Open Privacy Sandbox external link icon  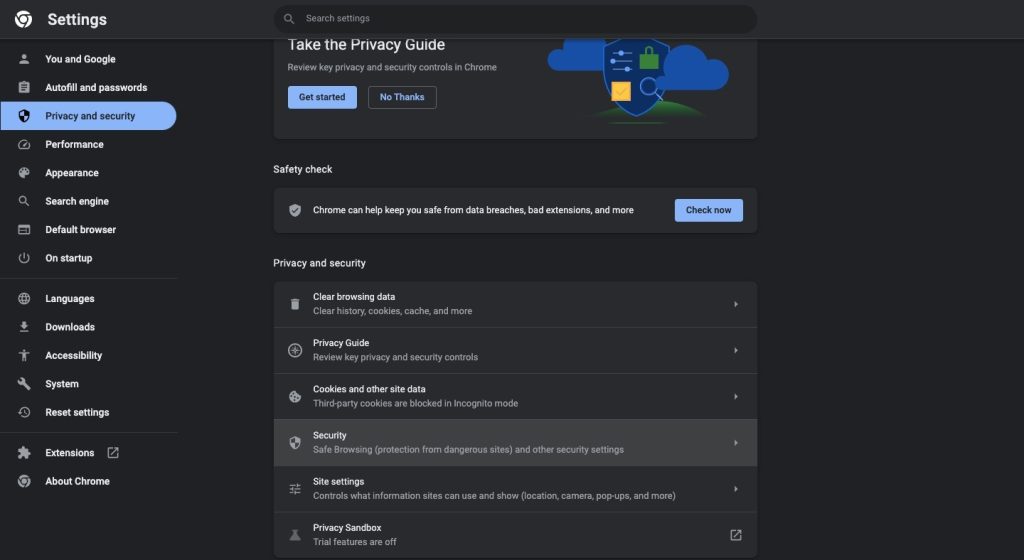pos(735,535)
